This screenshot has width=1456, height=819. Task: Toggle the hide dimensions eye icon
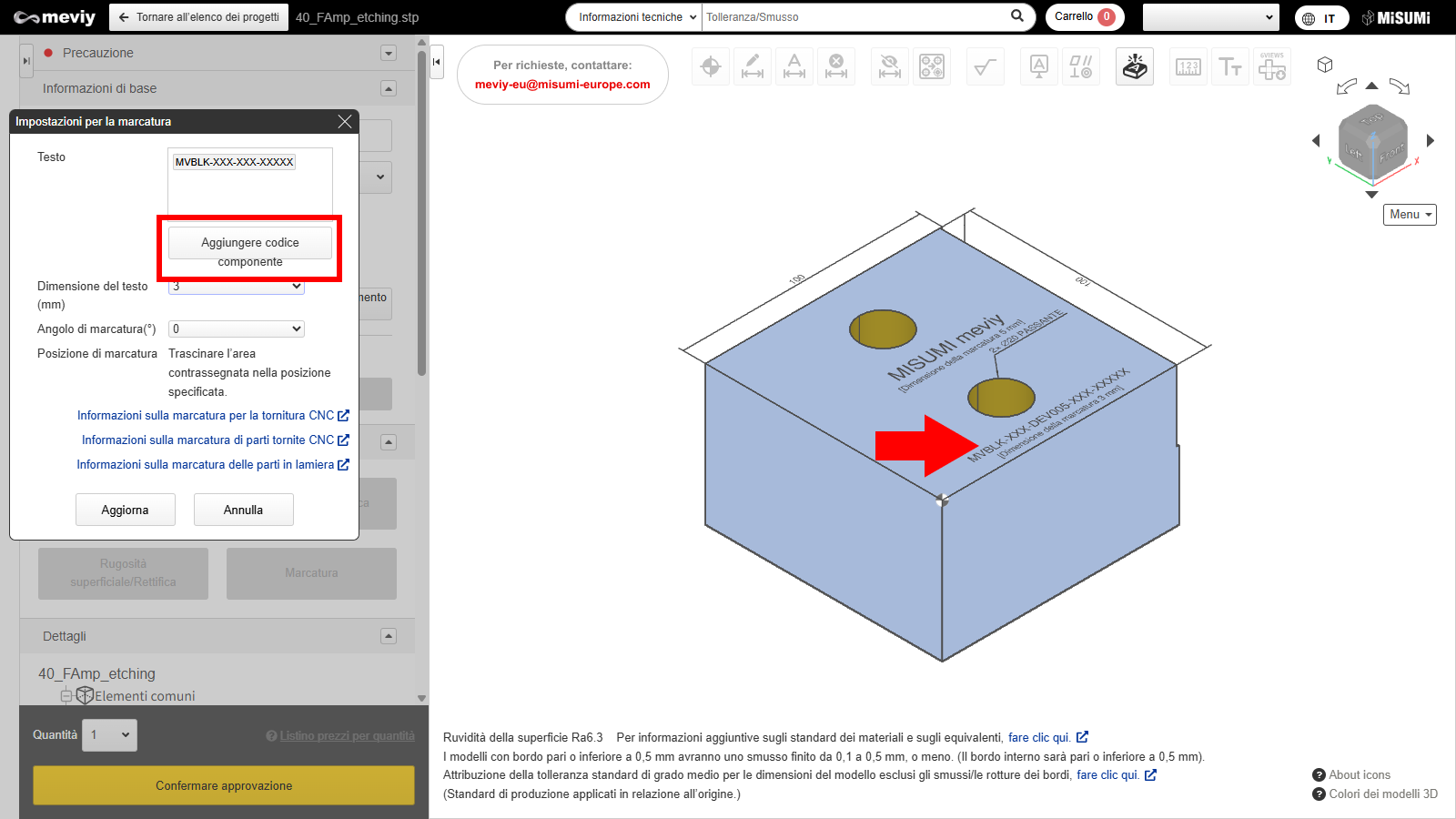pos(890,66)
